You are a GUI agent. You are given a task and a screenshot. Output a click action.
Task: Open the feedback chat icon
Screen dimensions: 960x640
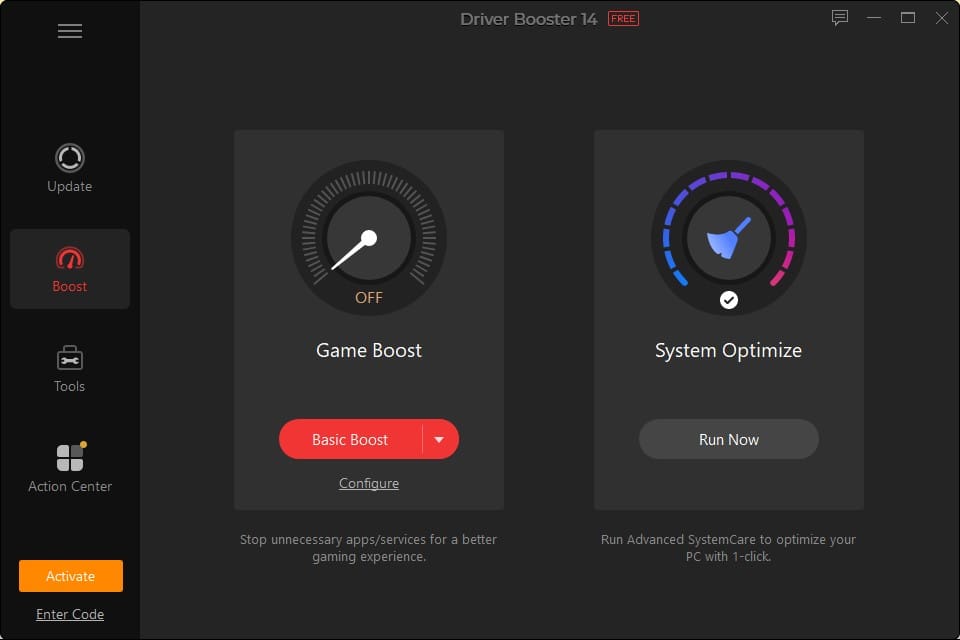click(839, 18)
